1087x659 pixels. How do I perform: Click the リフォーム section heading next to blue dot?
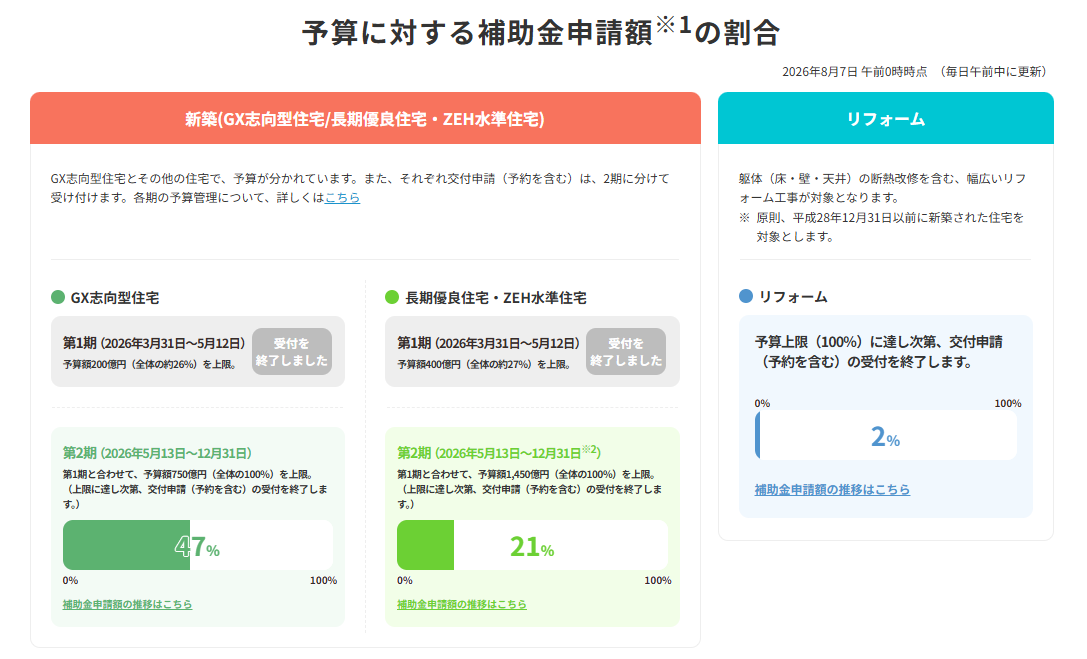pos(793,297)
